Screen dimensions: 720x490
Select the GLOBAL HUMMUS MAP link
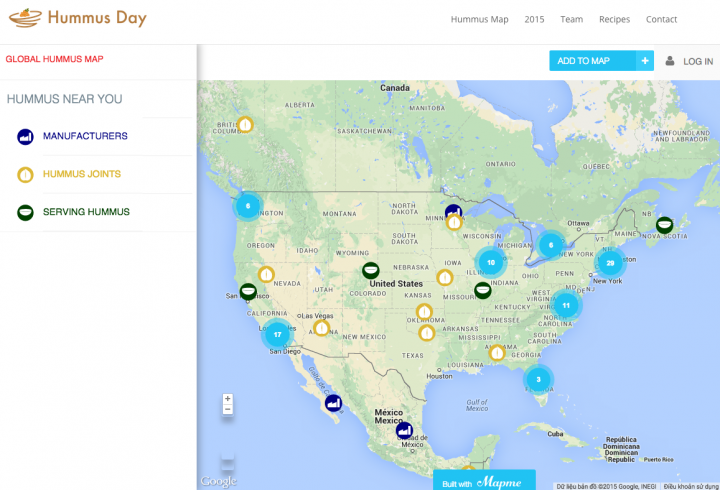(54, 59)
